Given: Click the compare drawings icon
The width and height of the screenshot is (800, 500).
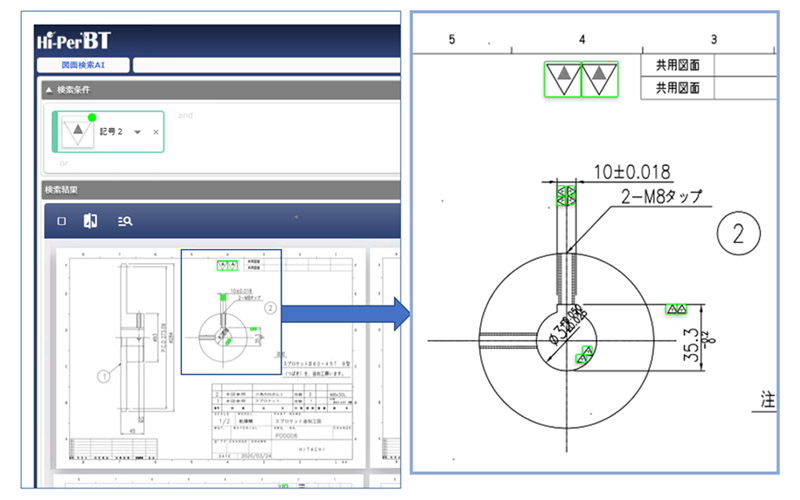Looking at the screenshot, I should (x=91, y=222).
